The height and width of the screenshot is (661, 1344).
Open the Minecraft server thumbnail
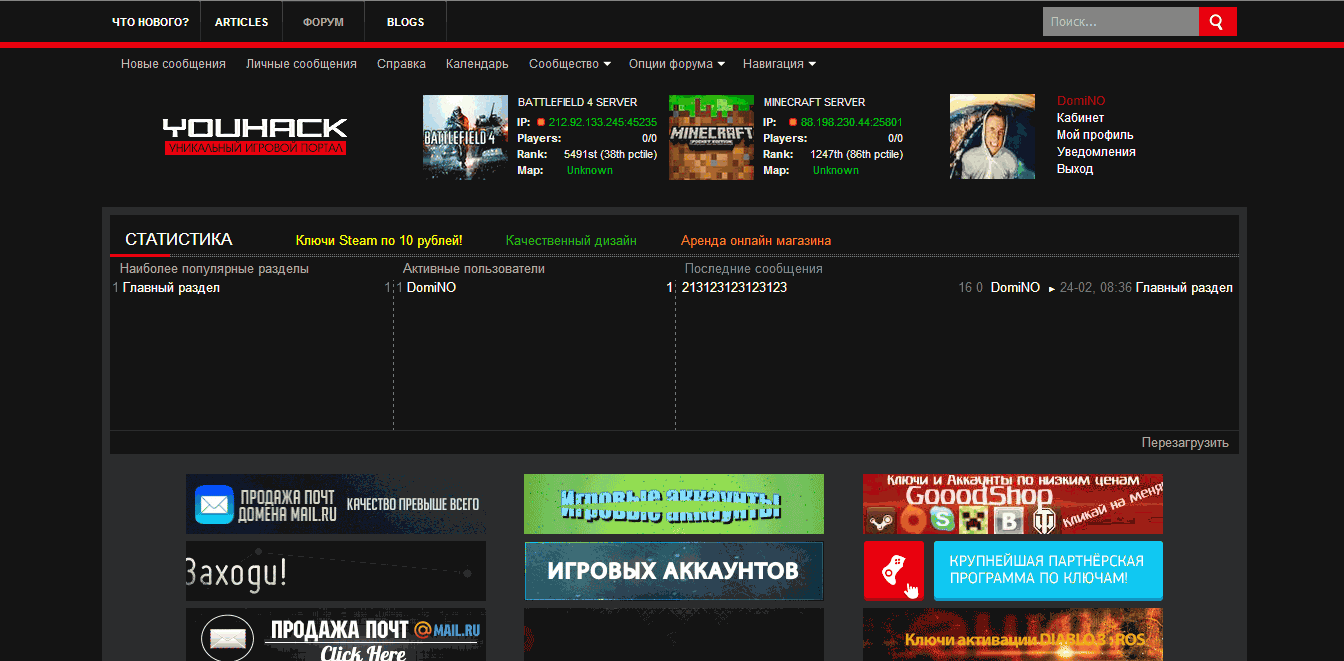click(711, 137)
